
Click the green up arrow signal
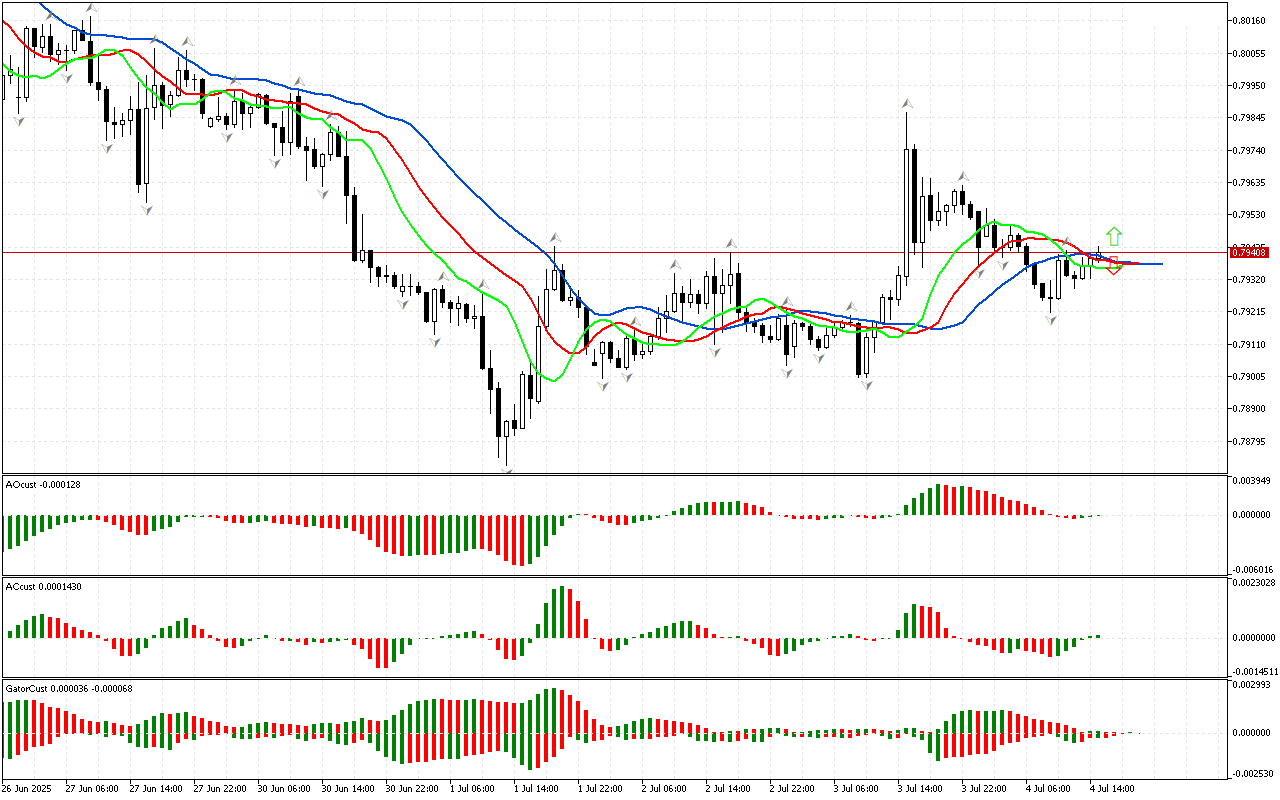click(x=1114, y=237)
